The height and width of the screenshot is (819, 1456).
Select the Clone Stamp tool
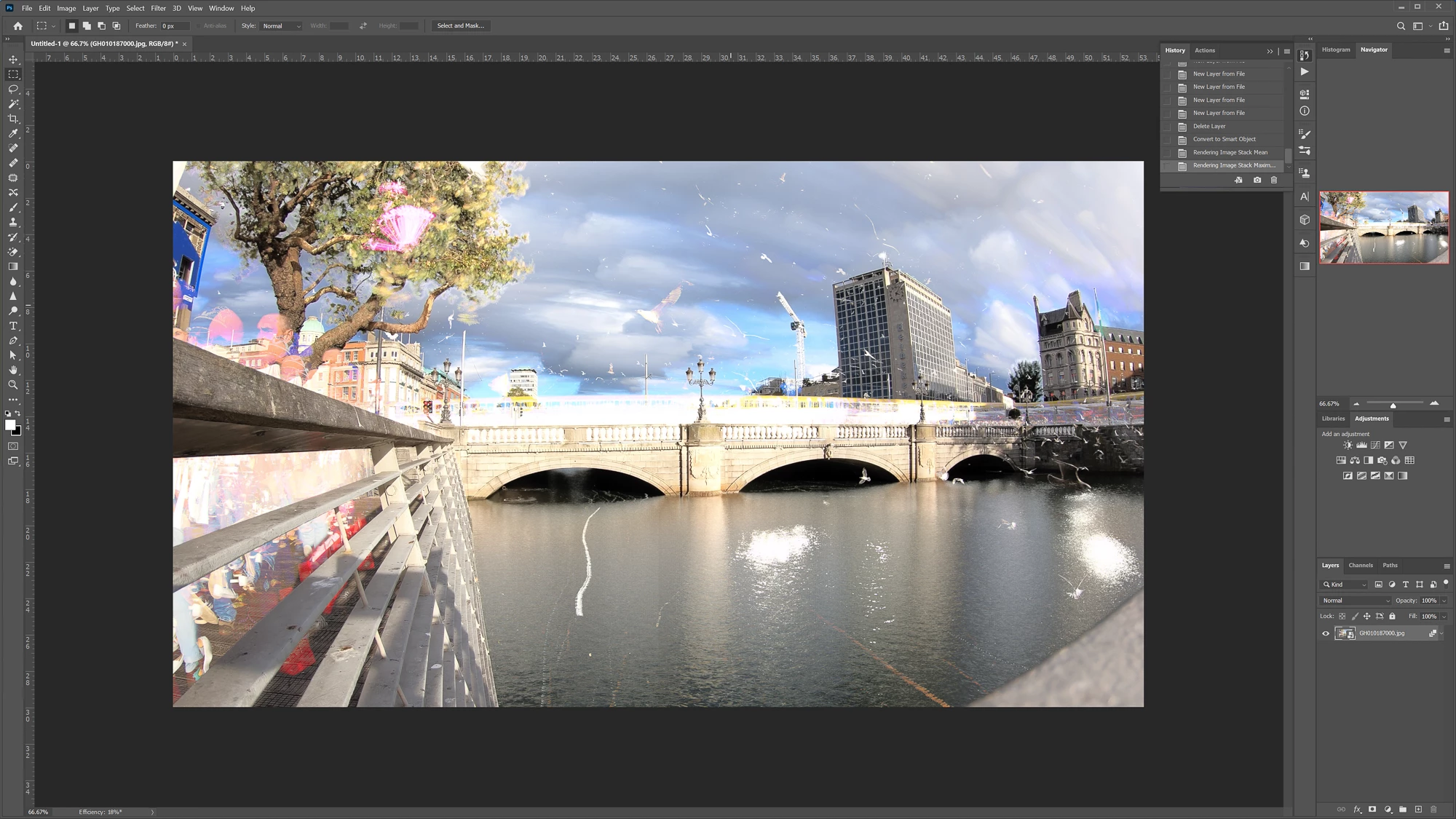point(13,222)
